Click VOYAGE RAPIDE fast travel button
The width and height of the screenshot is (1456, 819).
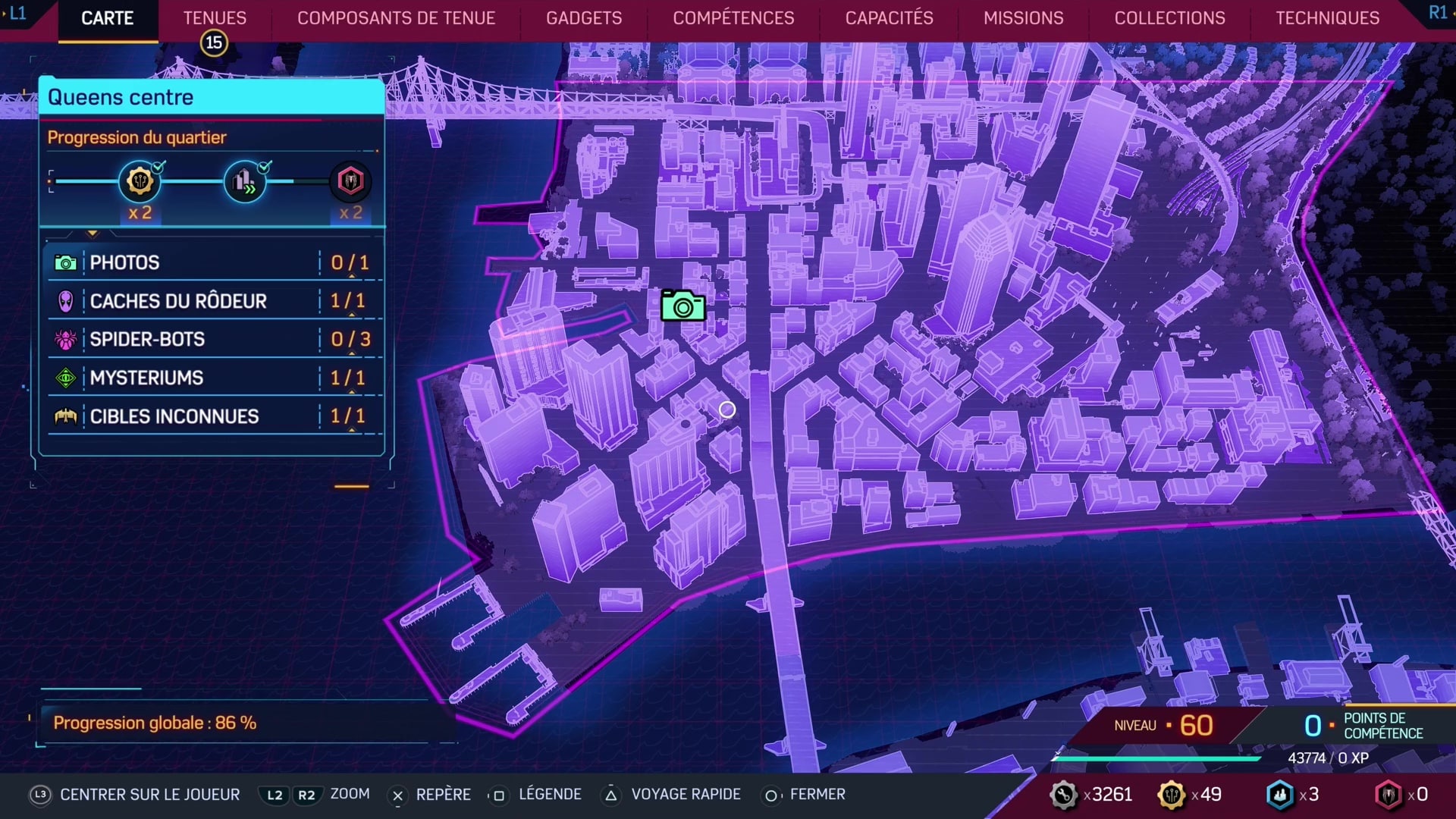pyautogui.click(x=691, y=794)
